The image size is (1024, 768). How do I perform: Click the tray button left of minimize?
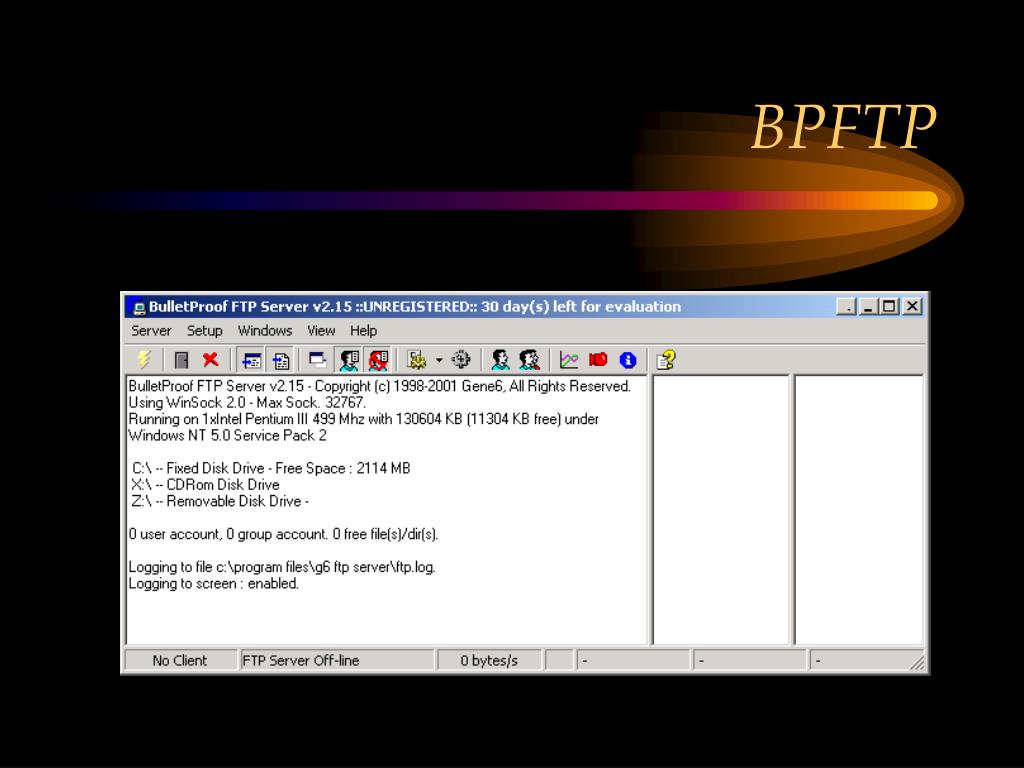click(x=846, y=306)
